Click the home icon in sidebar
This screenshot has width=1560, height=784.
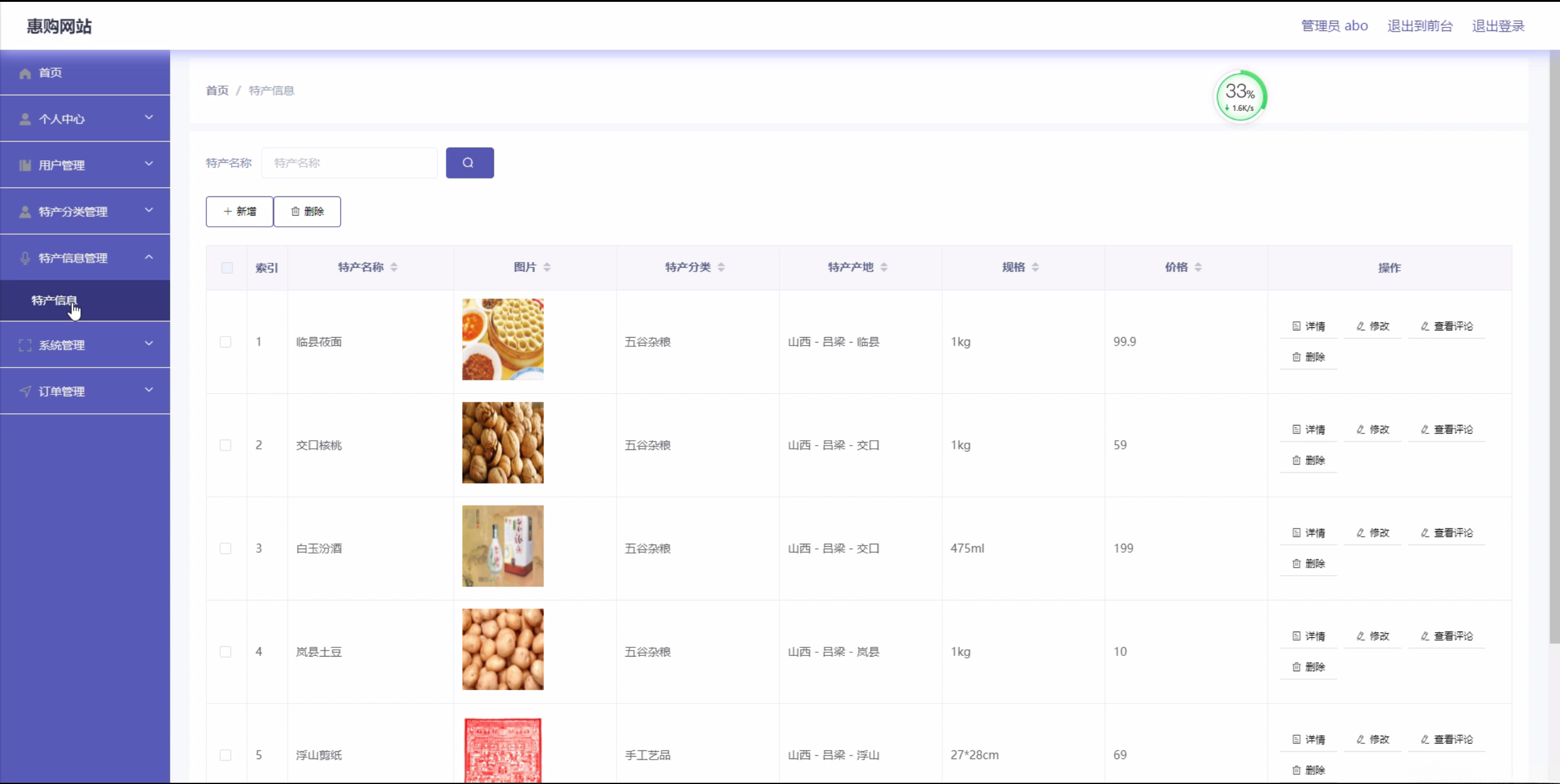point(25,73)
